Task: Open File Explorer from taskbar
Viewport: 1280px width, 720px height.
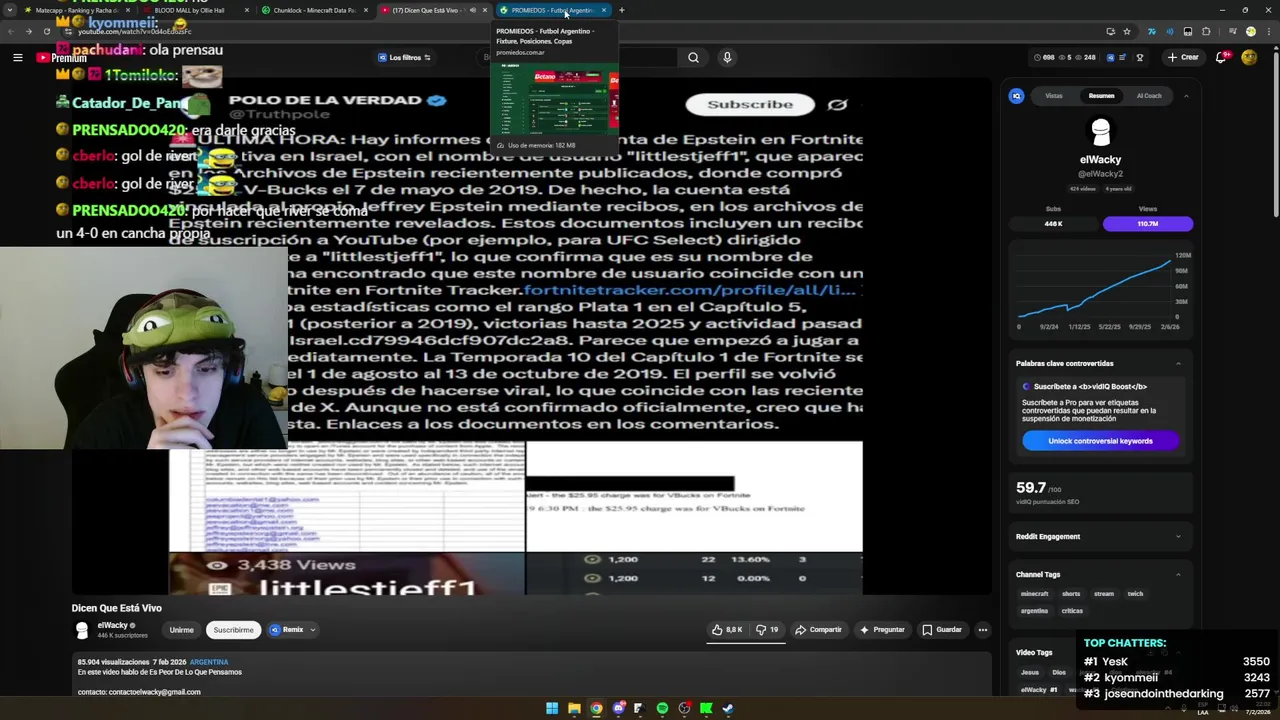Action: (x=574, y=709)
